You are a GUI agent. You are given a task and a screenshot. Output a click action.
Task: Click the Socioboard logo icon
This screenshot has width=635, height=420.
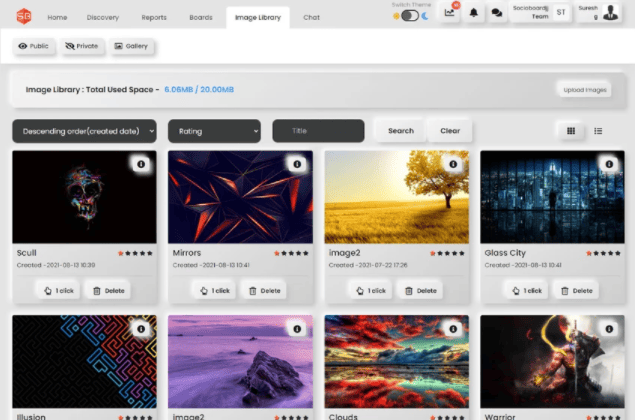pyautogui.click(x=24, y=17)
